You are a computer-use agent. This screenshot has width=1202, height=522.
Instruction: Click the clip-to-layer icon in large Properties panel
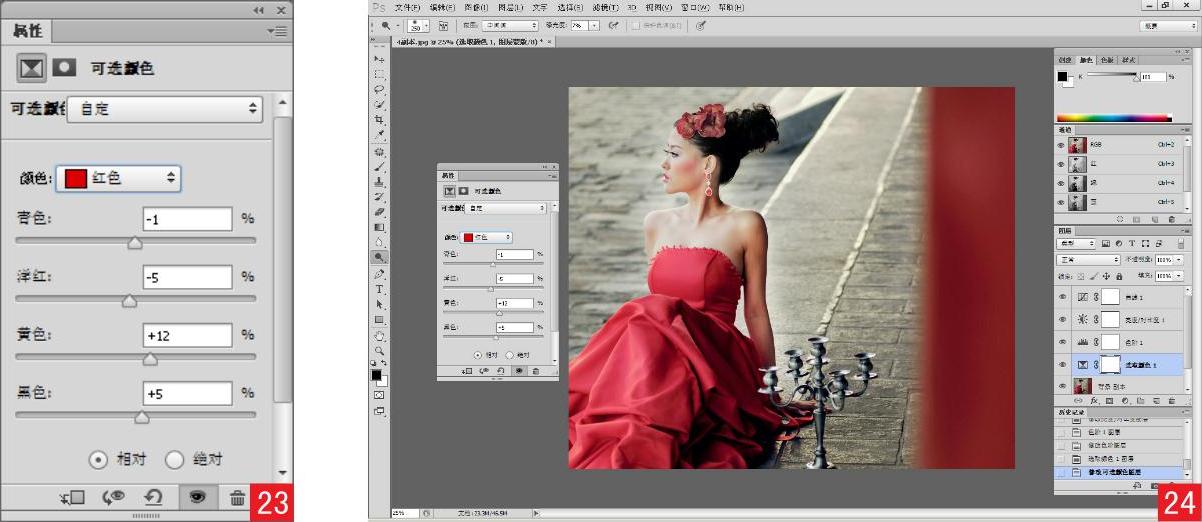73,497
